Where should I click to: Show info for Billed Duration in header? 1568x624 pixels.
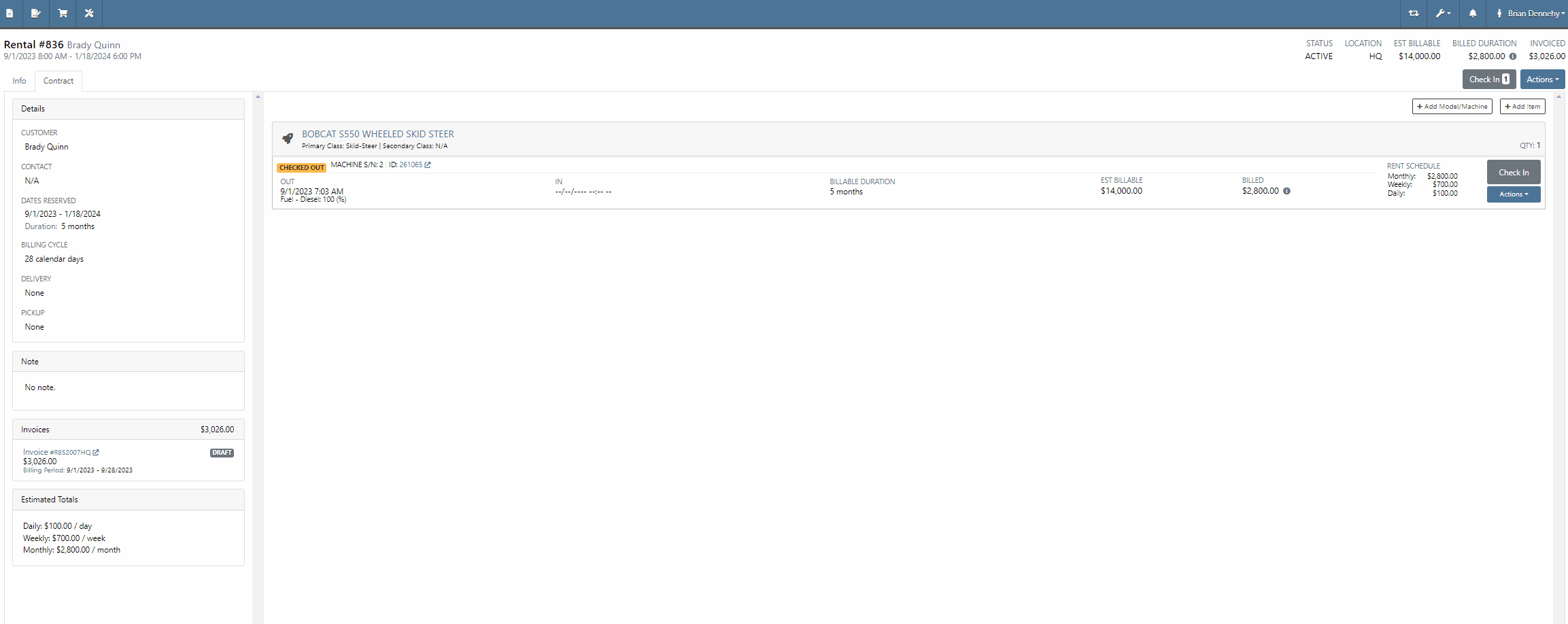click(x=1513, y=56)
